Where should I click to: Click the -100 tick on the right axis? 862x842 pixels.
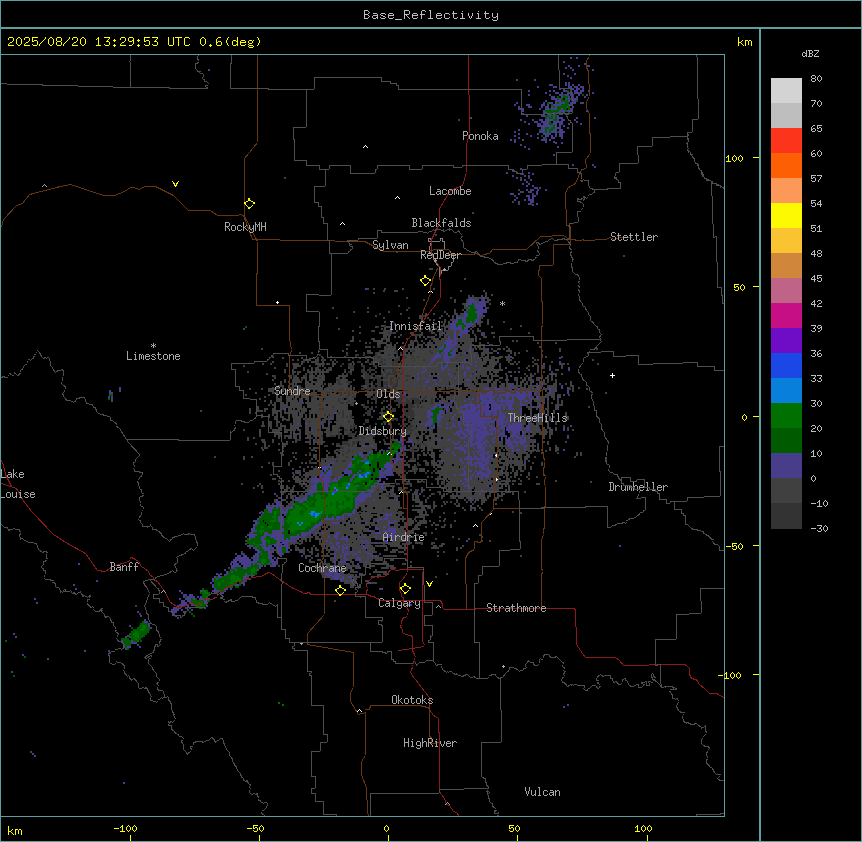pyautogui.click(x=731, y=675)
